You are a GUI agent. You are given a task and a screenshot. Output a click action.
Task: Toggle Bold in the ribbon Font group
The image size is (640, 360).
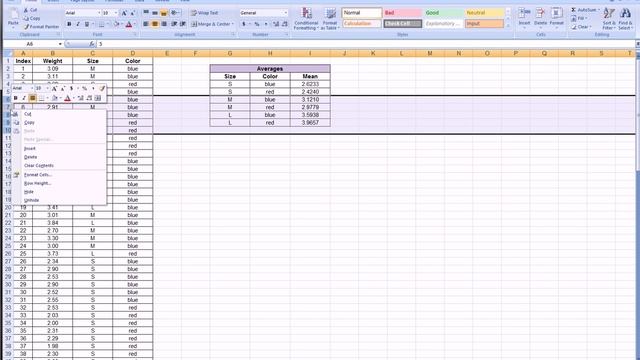coord(69,24)
